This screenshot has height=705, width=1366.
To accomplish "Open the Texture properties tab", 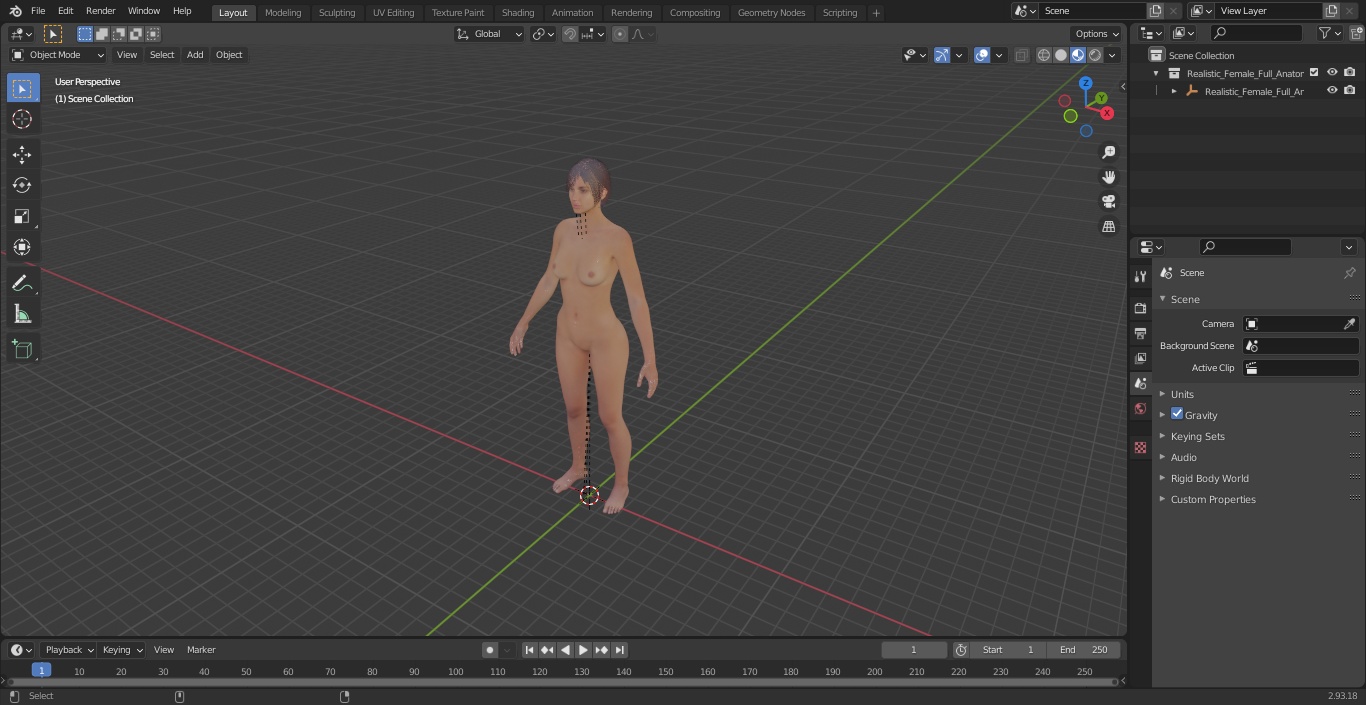I will pyautogui.click(x=1140, y=448).
